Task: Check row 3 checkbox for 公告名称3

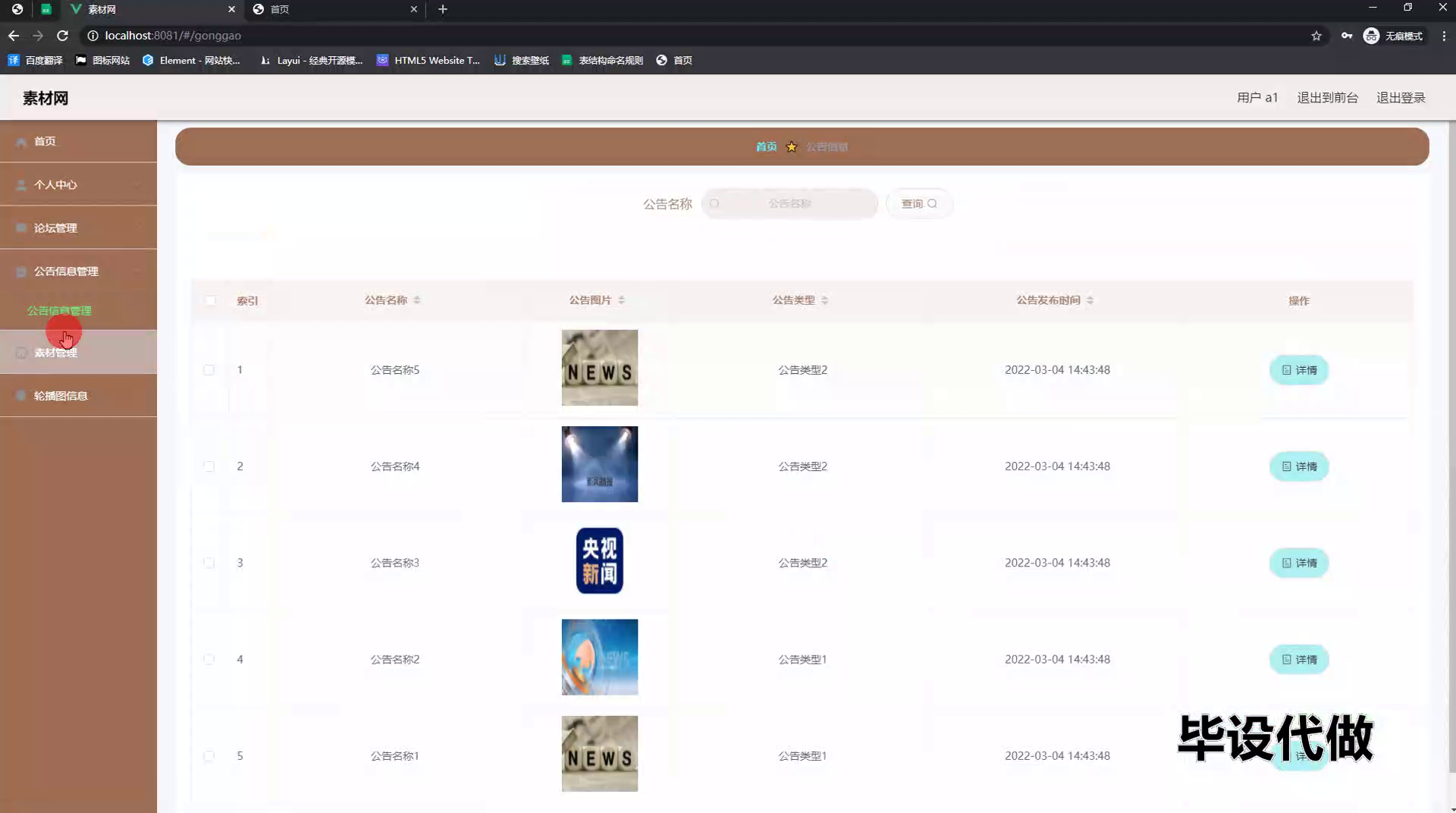Action: tap(209, 562)
